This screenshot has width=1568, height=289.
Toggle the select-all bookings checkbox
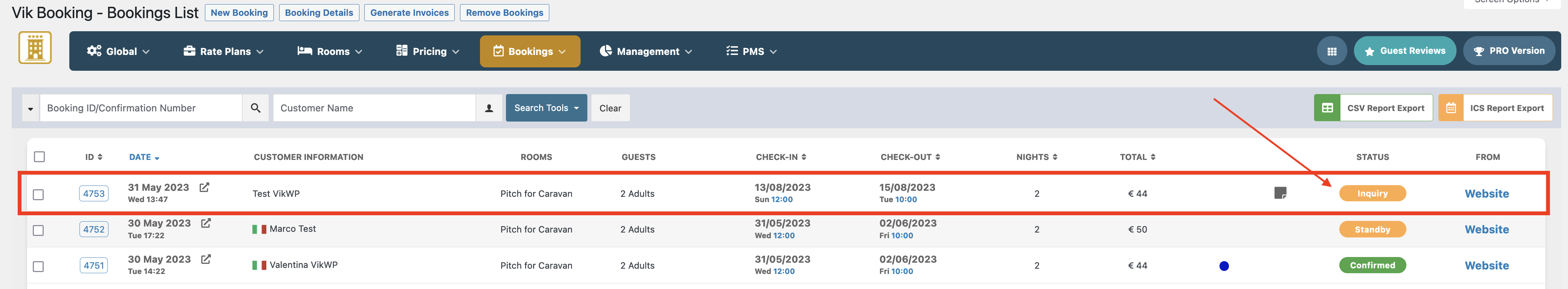pos(40,157)
